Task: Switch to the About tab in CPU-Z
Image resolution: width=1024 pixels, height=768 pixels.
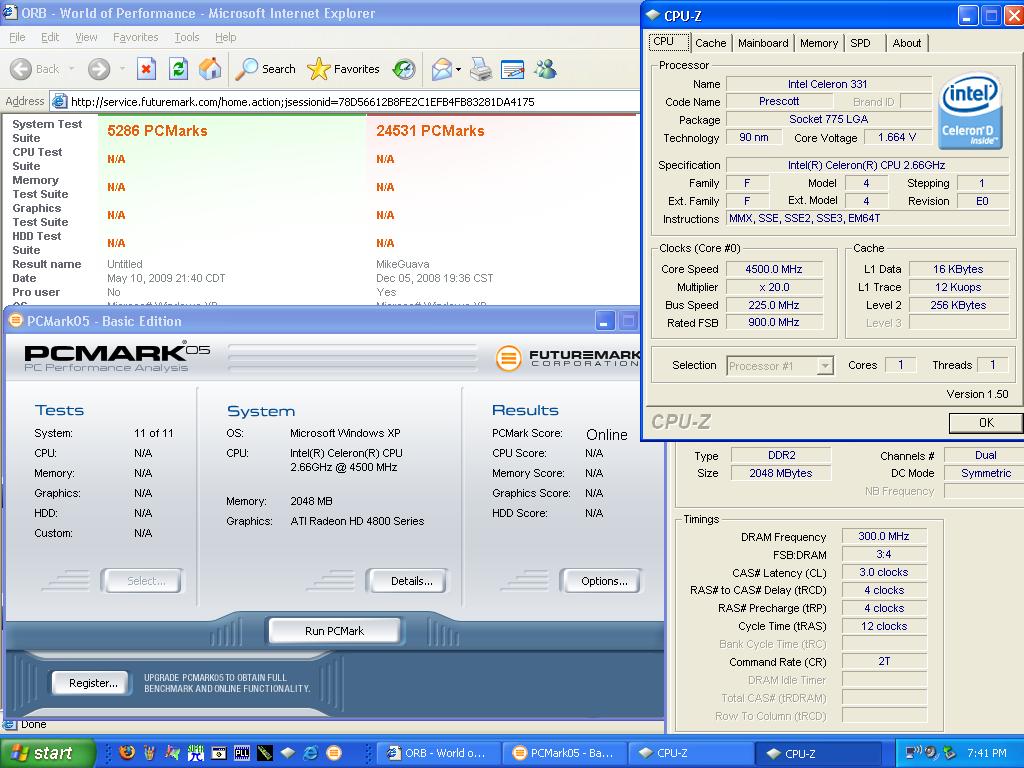Action: 907,43
